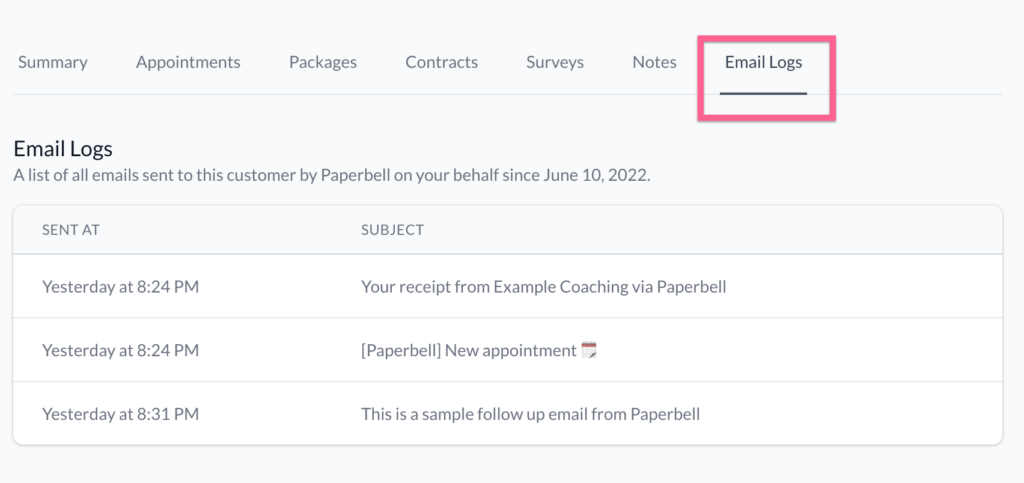Click the calendar emoji in New appointment subject

pos(589,351)
